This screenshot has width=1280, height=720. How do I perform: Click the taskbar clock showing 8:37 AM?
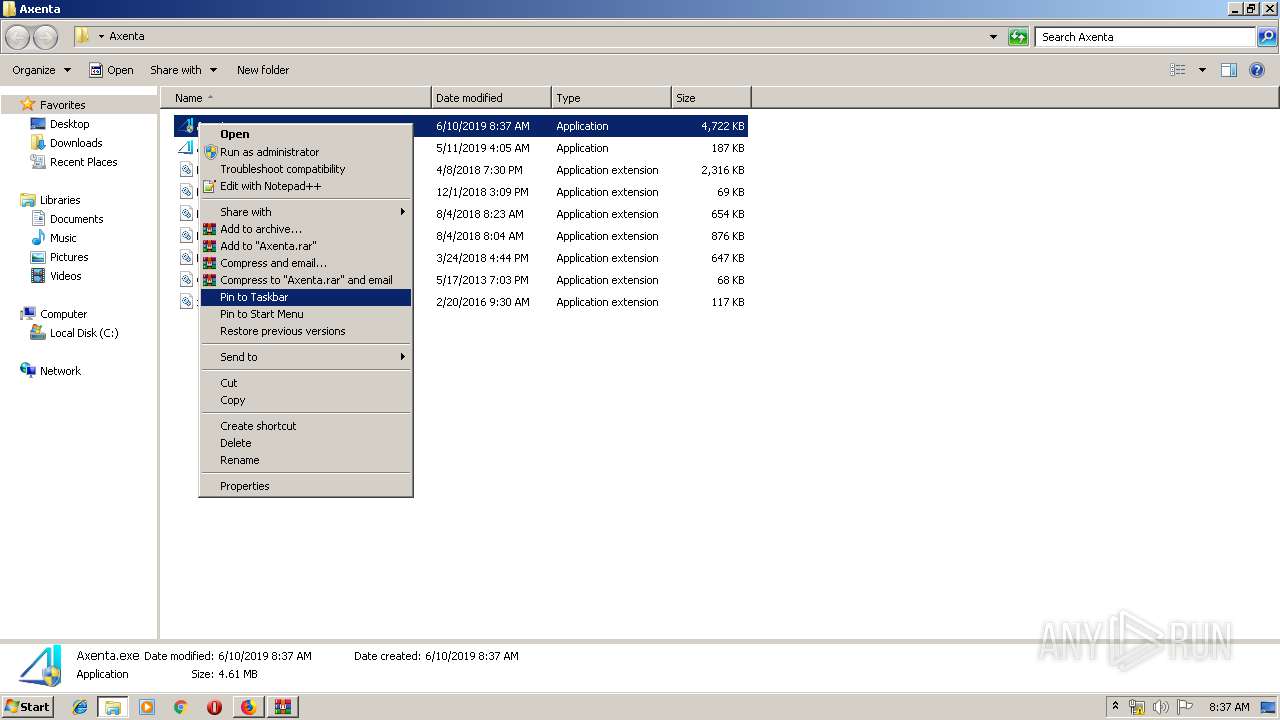(x=1229, y=707)
